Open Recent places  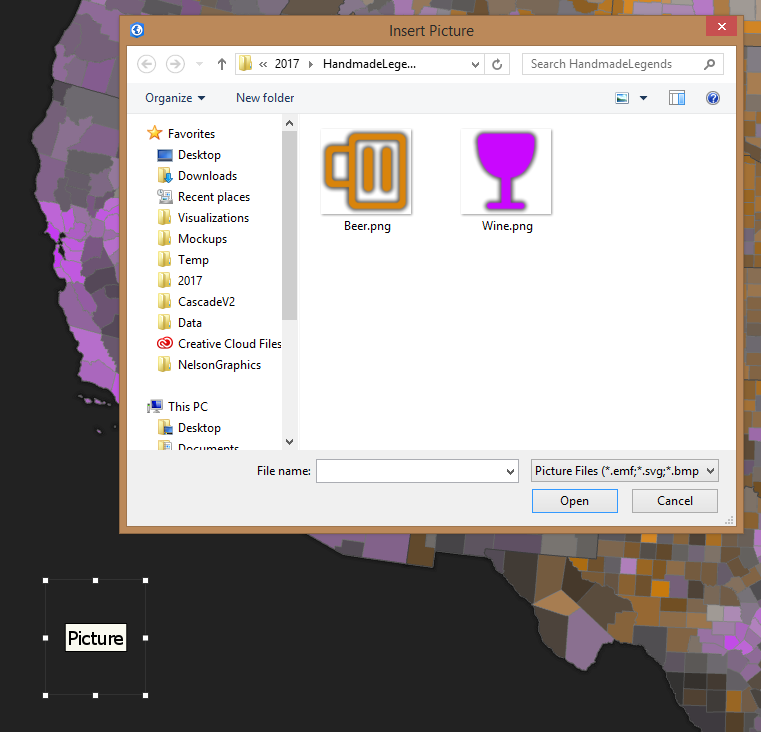pyautogui.click(x=214, y=197)
